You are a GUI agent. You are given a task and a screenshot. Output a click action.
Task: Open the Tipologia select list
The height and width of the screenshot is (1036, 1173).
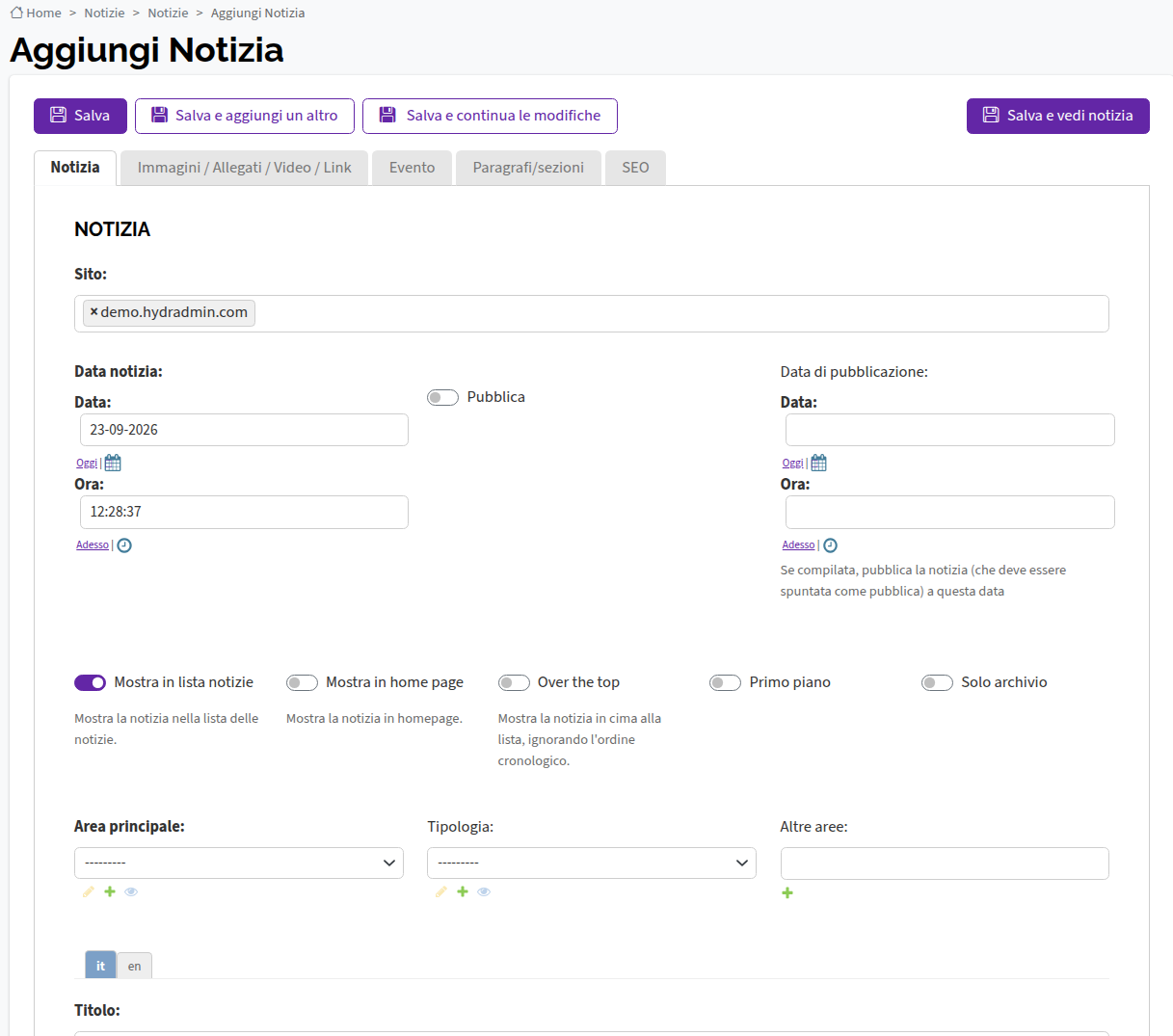click(x=592, y=863)
